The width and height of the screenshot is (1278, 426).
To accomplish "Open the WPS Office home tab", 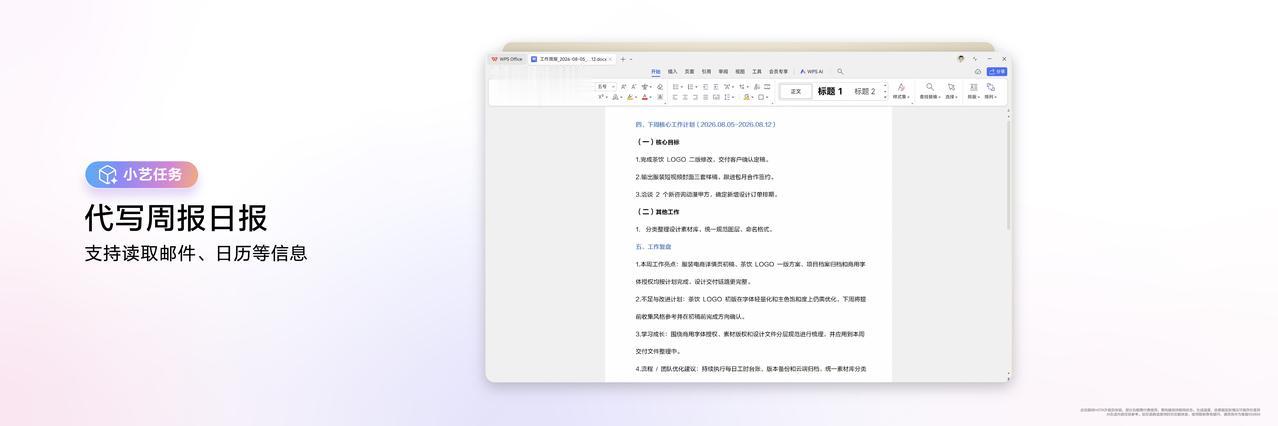I will coord(507,59).
